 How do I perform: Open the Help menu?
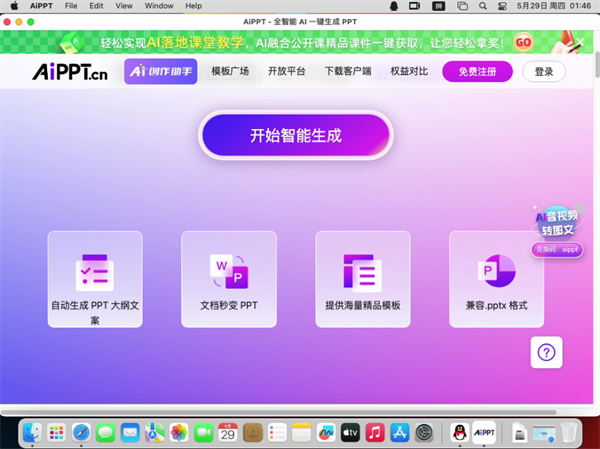click(193, 6)
